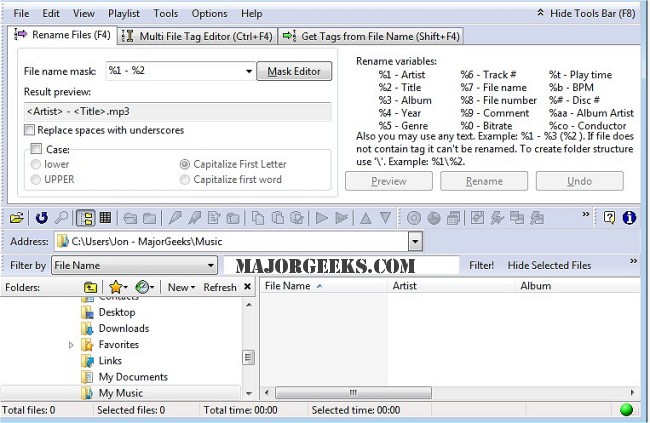Toggle the folder tree view icon
The height and width of the screenshot is (423, 650).
tap(86, 218)
